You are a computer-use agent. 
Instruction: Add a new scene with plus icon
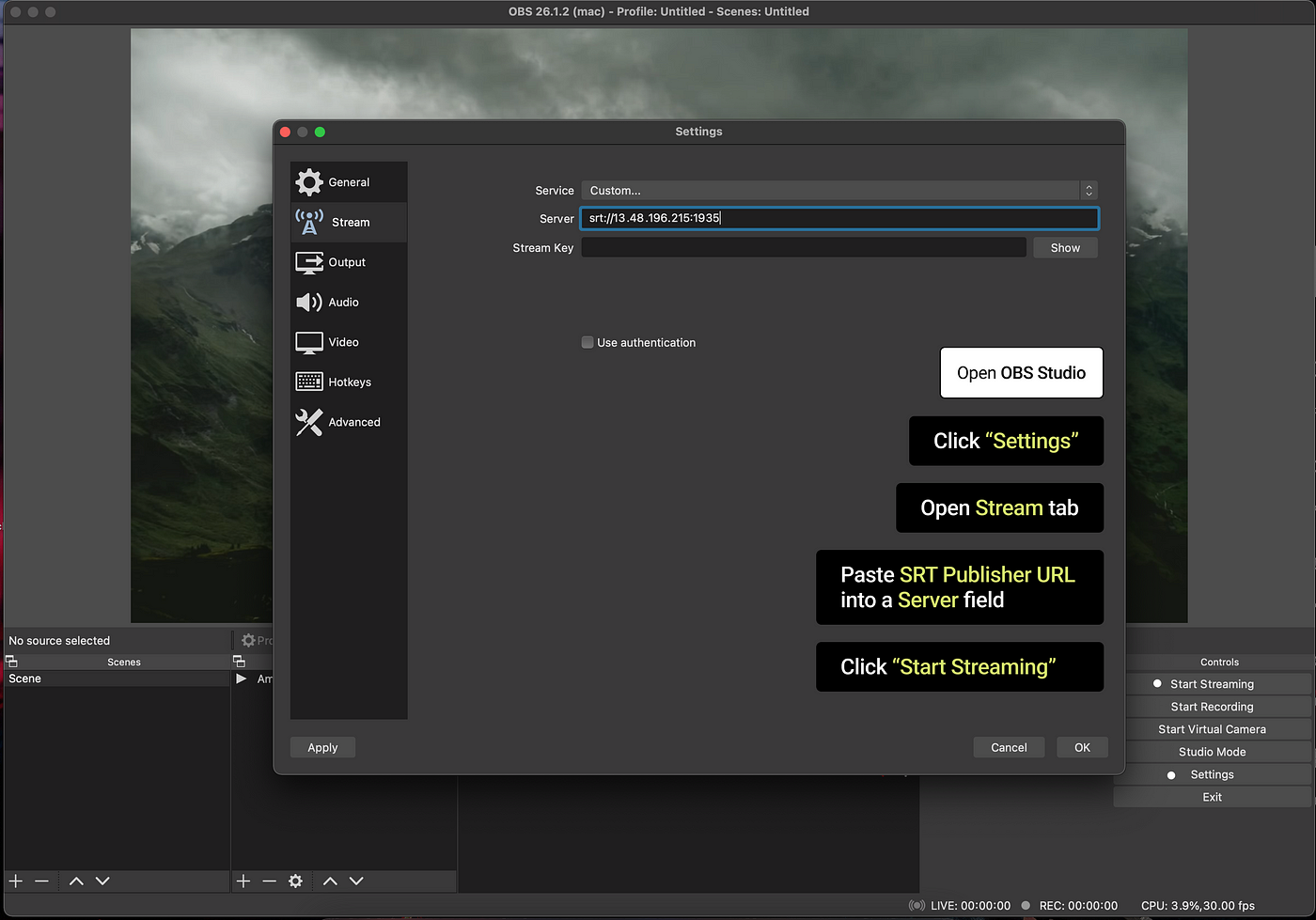16,881
